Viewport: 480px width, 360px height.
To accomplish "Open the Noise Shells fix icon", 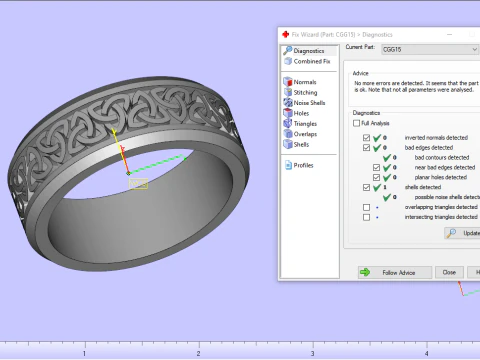I will coord(288,103).
